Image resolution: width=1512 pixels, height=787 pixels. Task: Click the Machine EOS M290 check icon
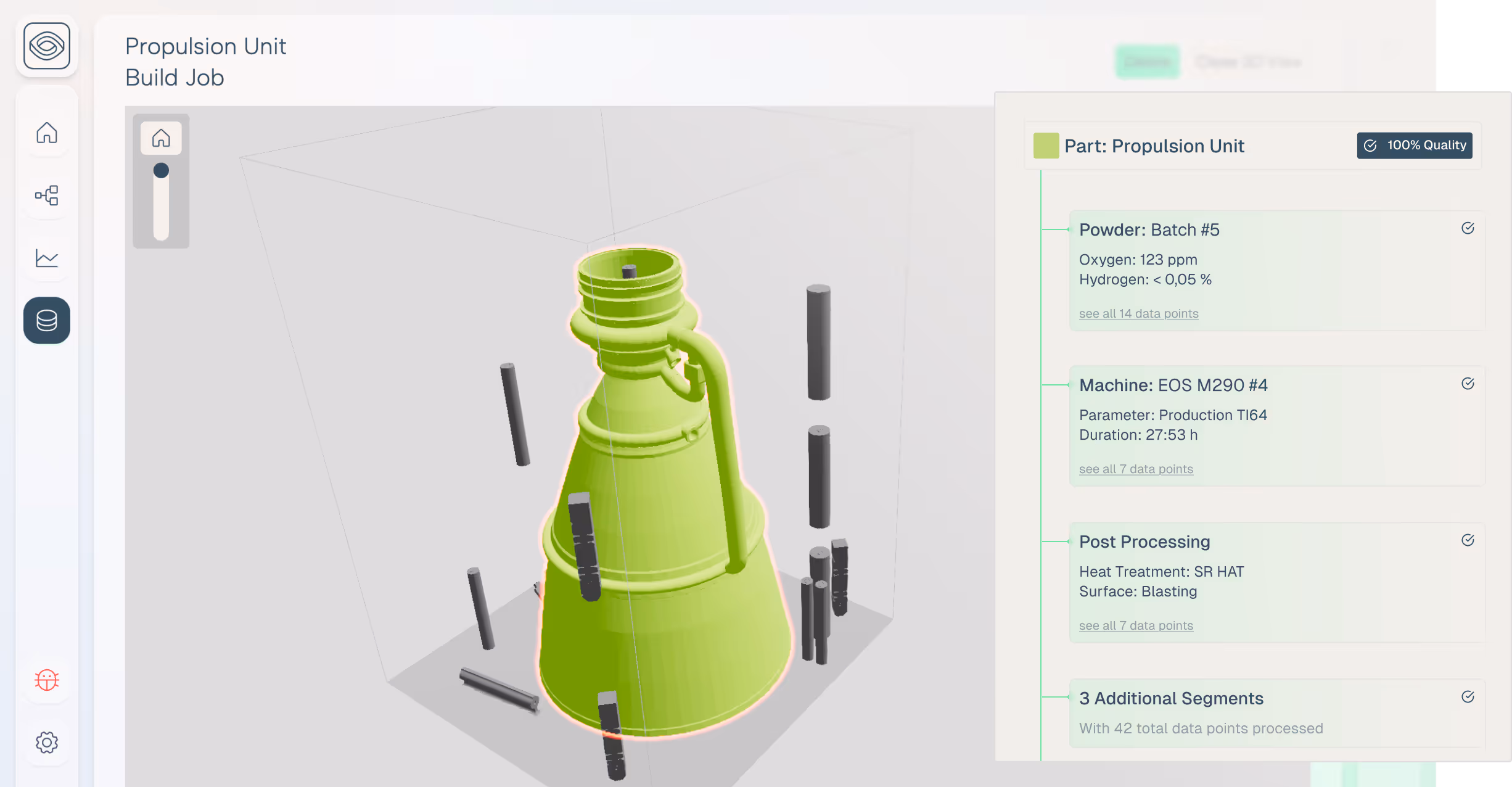[1468, 384]
